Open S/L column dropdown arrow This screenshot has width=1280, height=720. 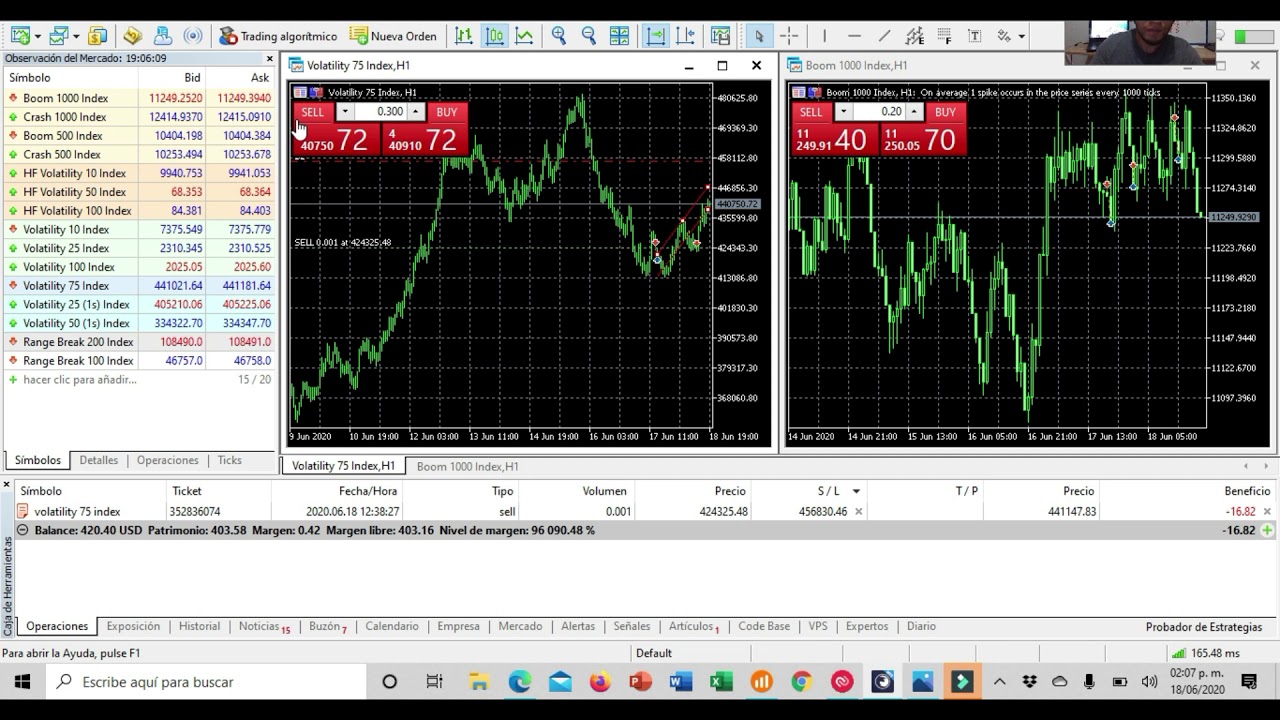[x=856, y=491]
